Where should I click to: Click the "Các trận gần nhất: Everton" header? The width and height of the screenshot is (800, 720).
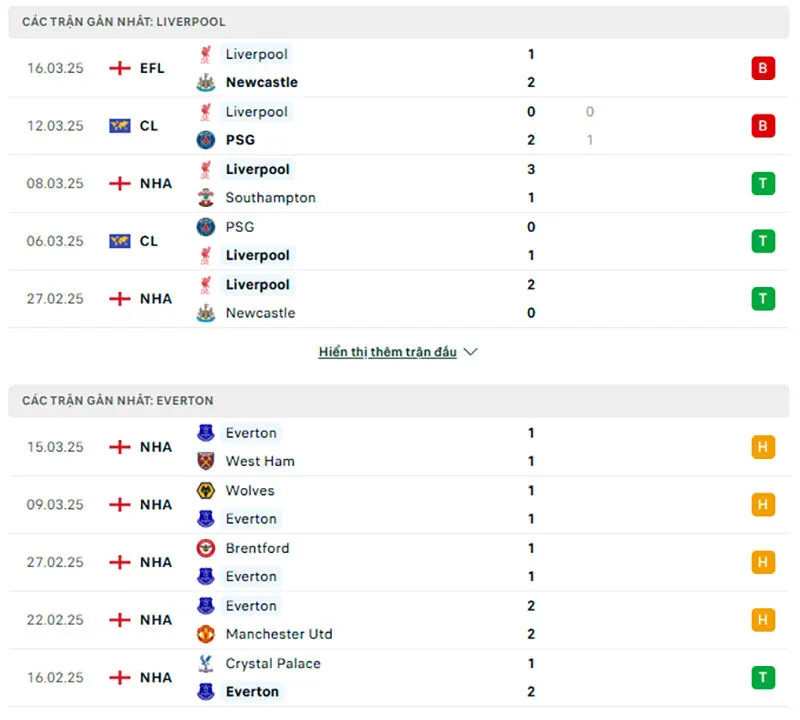(x=118, y=400)
